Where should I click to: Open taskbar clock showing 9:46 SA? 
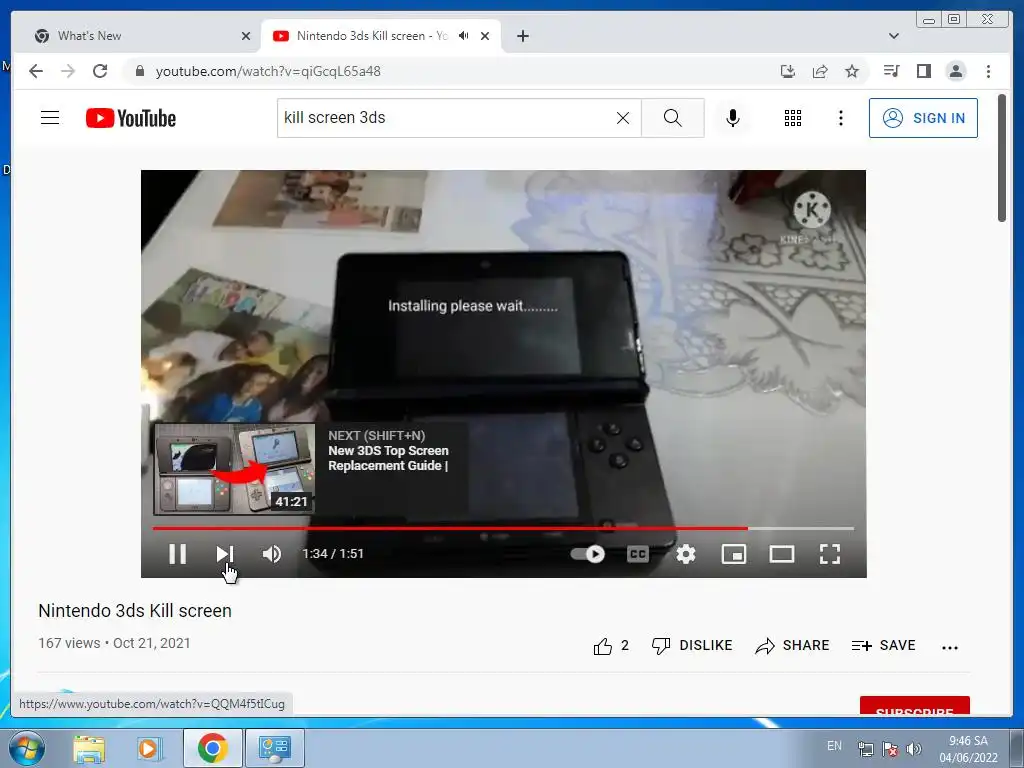tap(968, 748)
